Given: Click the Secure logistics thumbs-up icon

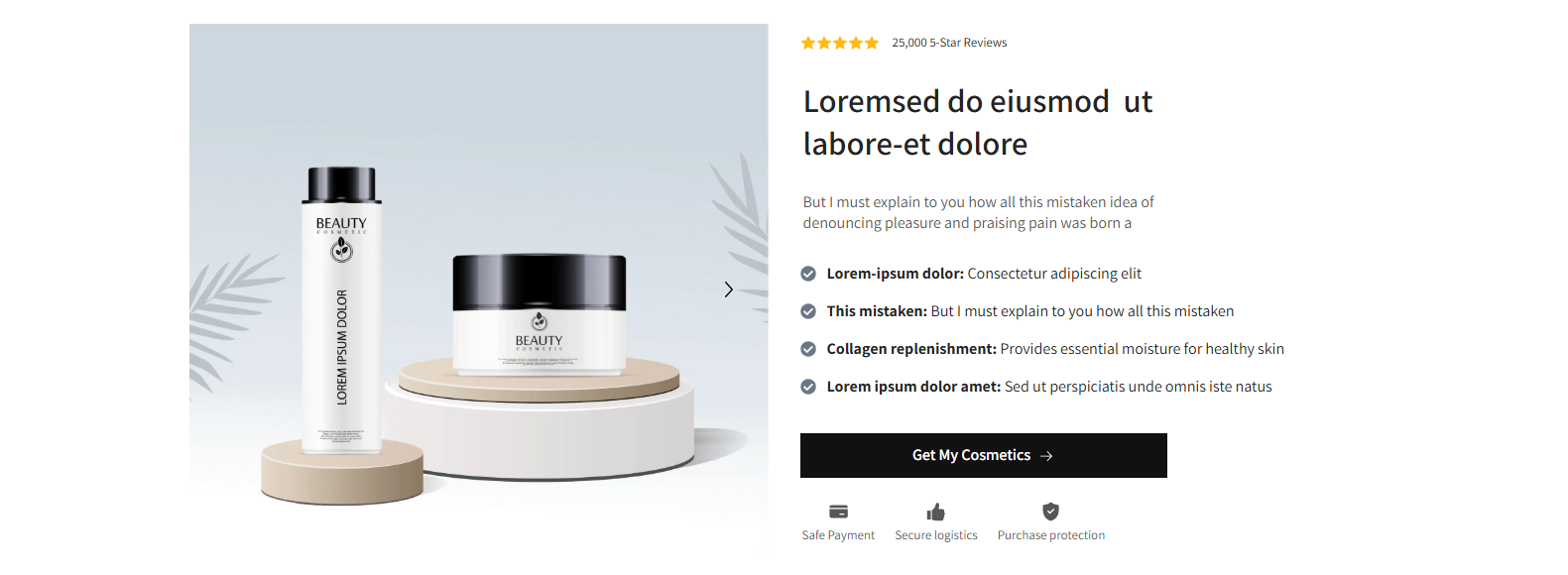Looking at the screenshot, I should click(x=936, y=512).
